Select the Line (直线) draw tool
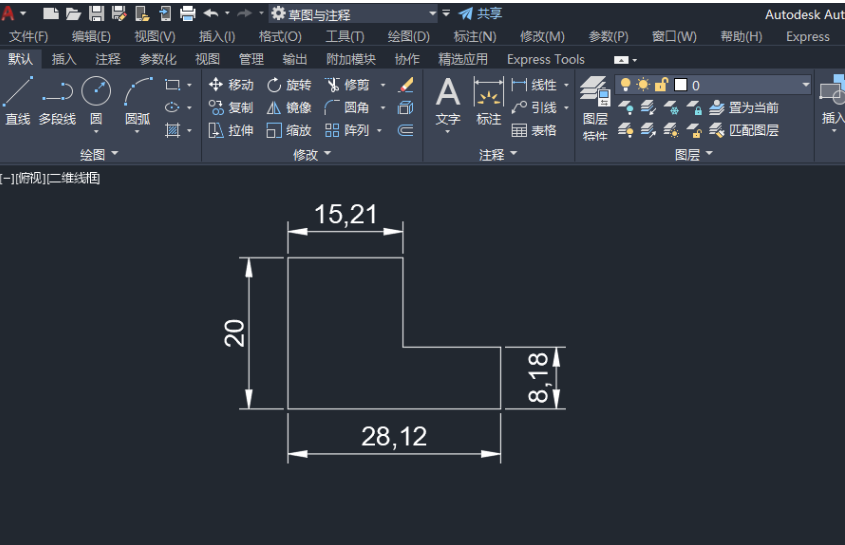Image resolution: width=845 pixels, height=545 pixels. coord(17,101)
